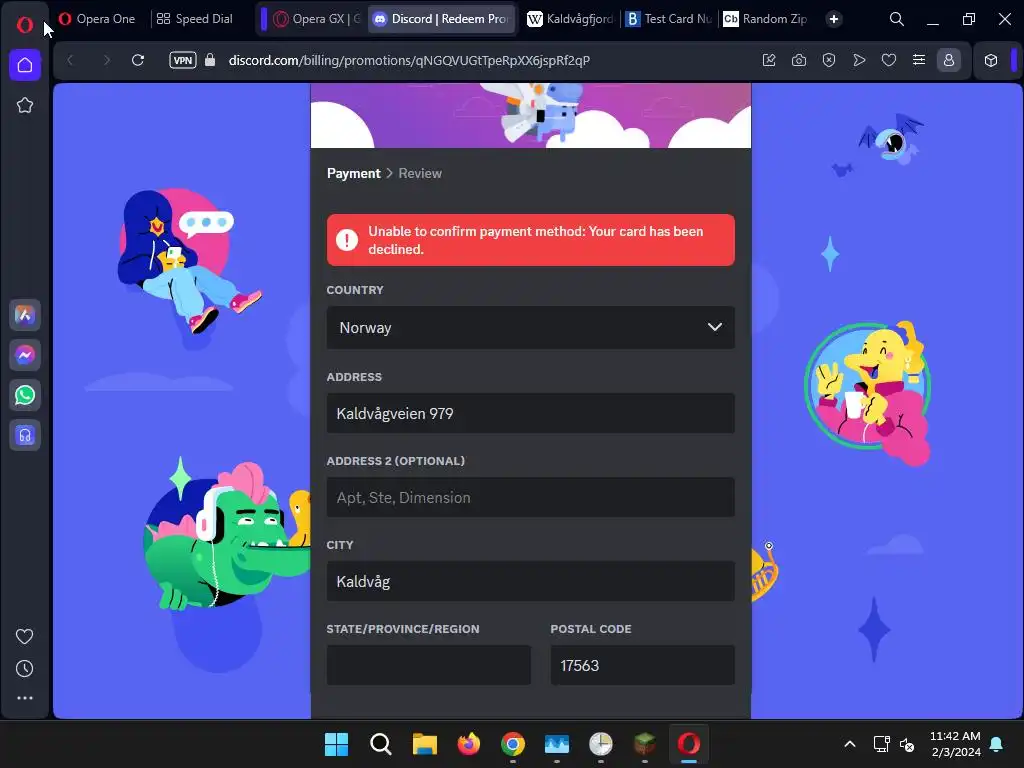Click the Address 2 optional field
The image size is (1024, 768).
(530, 498)
